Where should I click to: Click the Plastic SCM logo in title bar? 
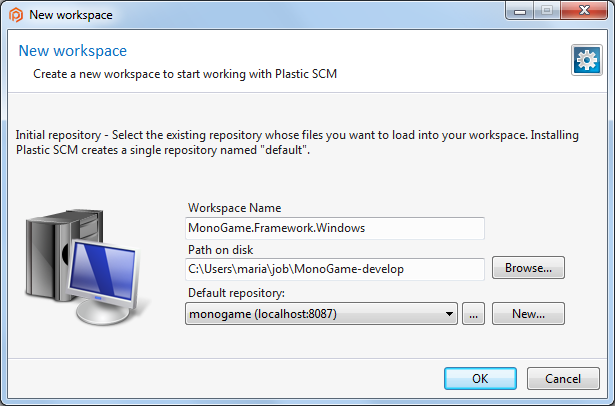click(x=15, y=15)
